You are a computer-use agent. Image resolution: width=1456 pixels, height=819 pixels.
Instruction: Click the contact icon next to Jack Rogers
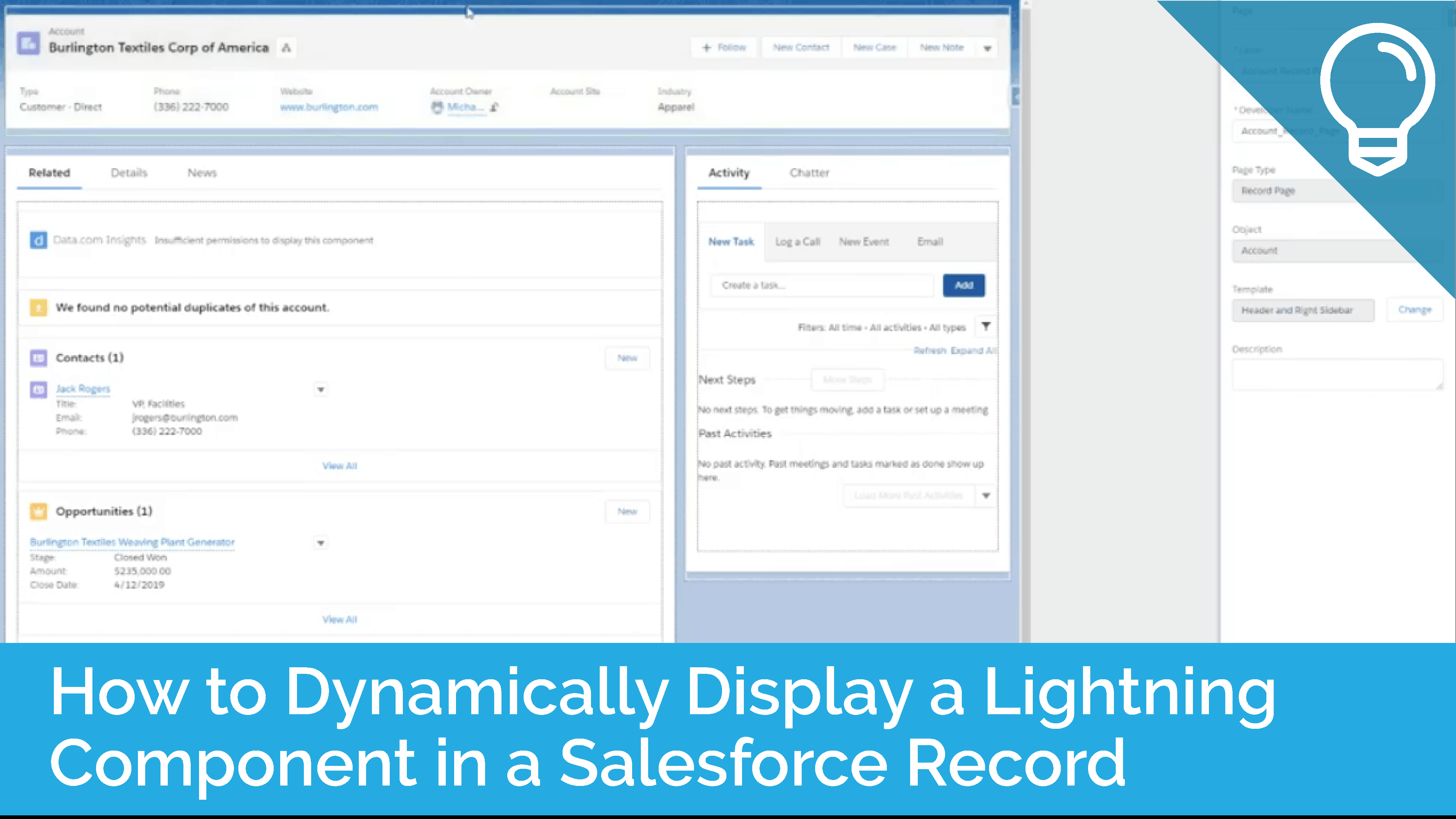[x=39, y=389]
